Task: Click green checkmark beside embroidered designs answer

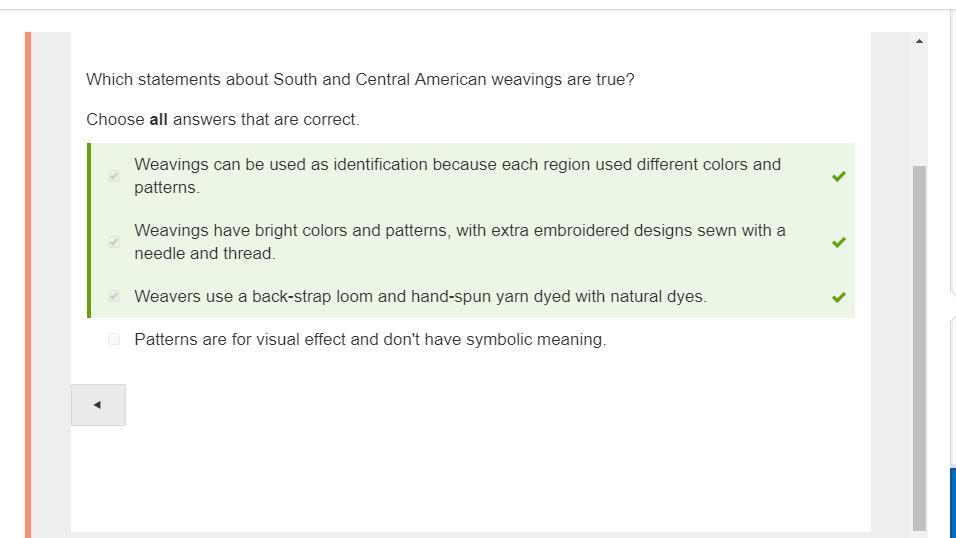Action: (x=839, y=242)
